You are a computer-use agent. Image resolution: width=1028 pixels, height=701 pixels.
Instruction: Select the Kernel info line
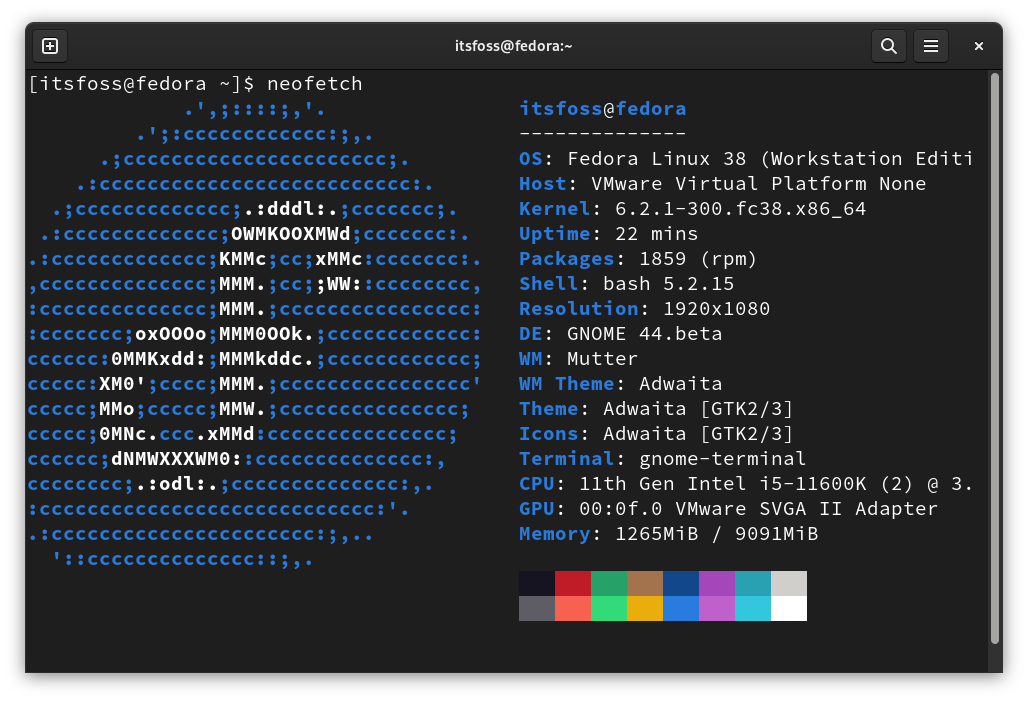(x=650, y=208)
